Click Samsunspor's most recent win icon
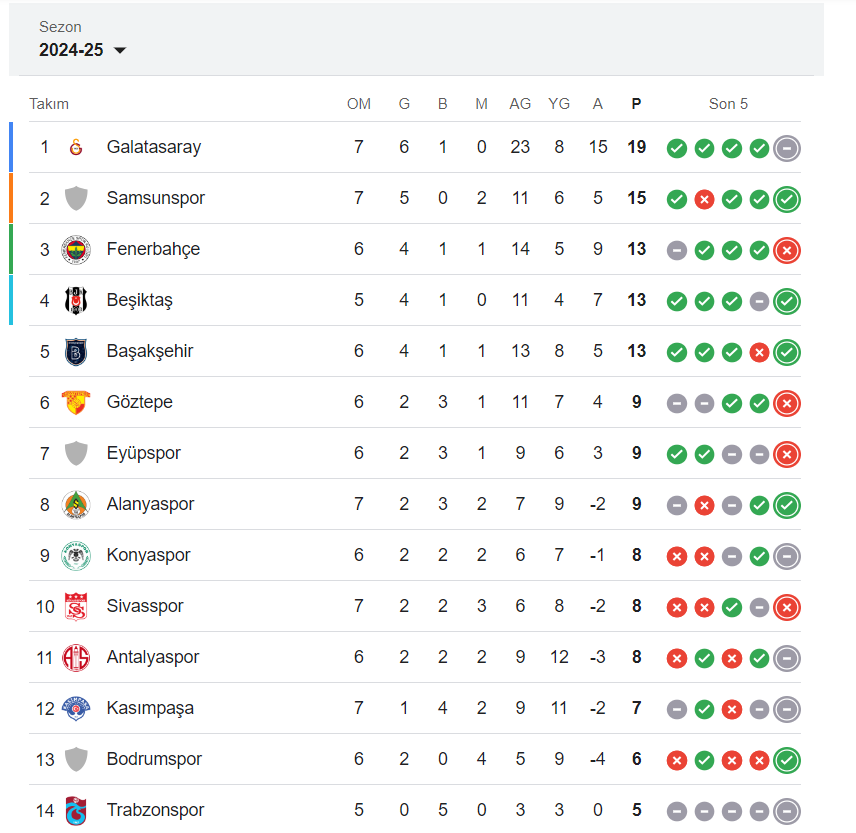This screenshot has width=856, height=833. coord(787,199)
